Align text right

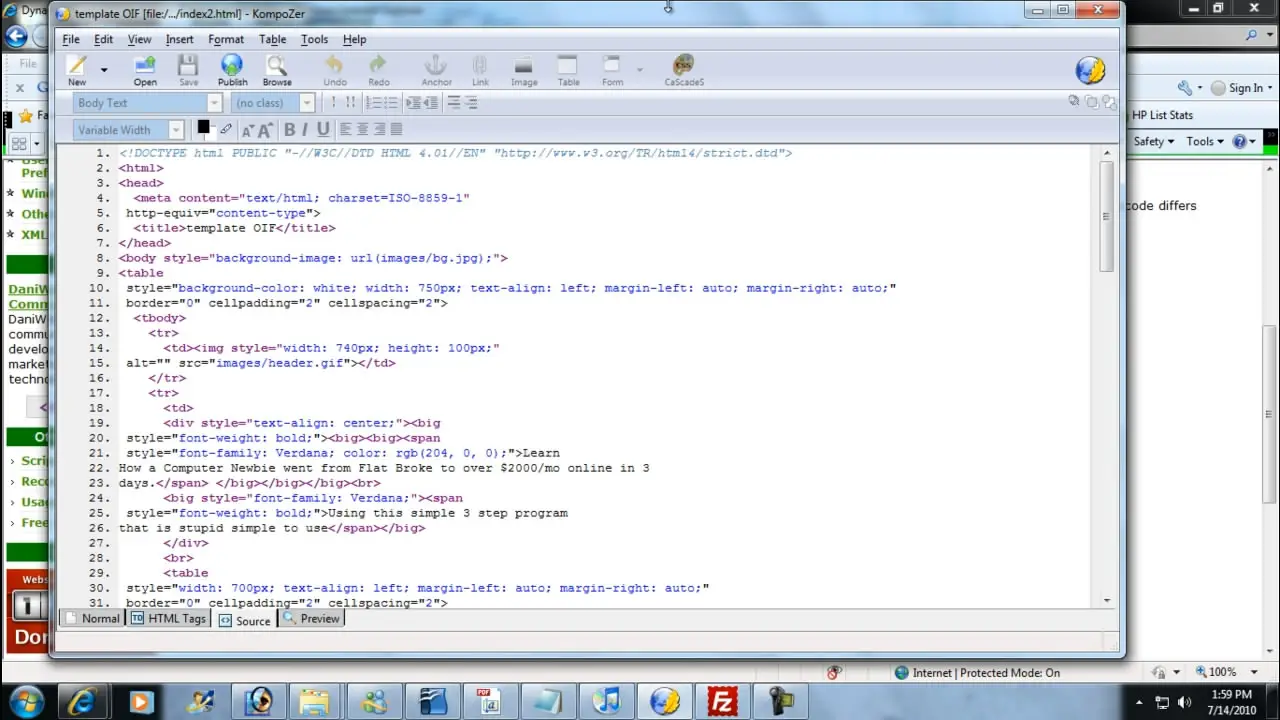(379, 130)
